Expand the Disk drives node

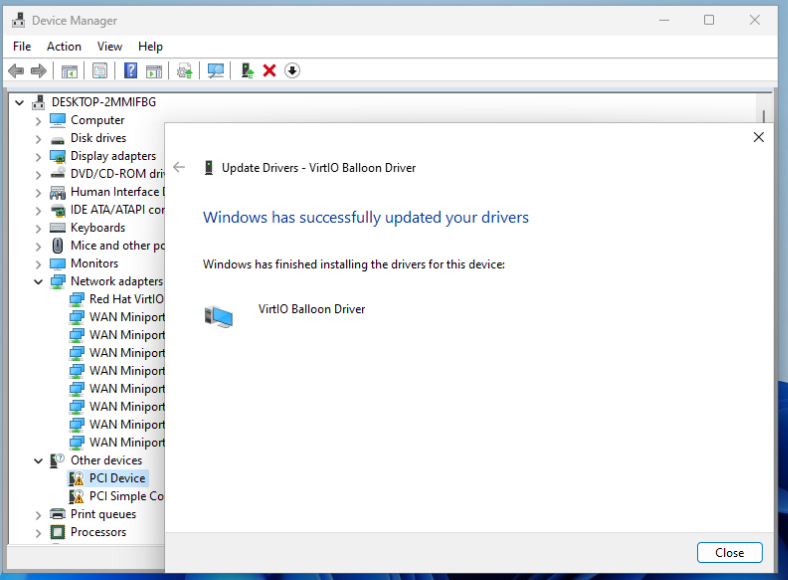coord(38,139)
